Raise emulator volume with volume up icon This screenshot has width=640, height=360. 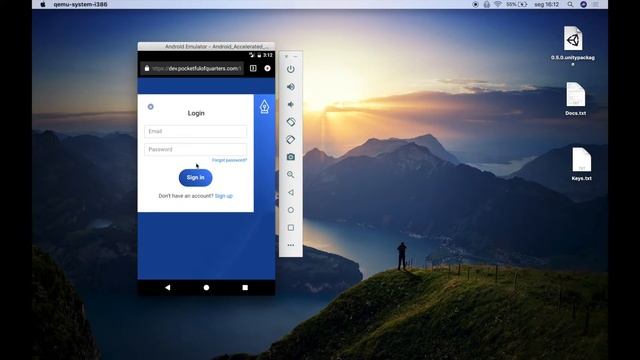291,87
